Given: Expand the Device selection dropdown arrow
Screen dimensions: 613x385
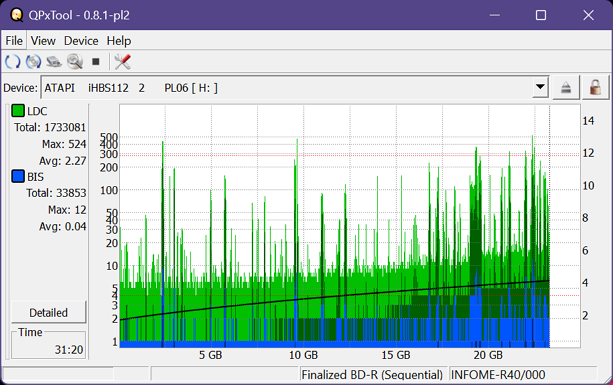Looking at the screenshot, I should click(x=540, y=87).
